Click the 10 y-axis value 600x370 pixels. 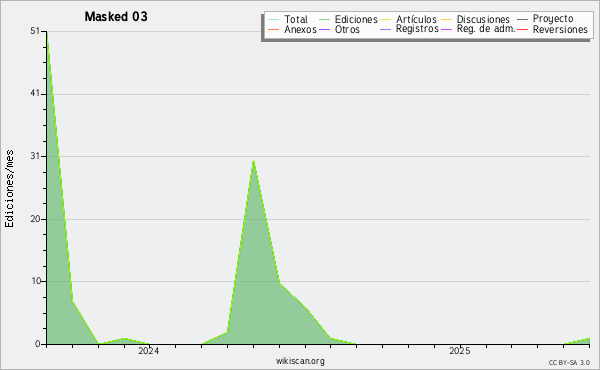[x=36, y=281]
